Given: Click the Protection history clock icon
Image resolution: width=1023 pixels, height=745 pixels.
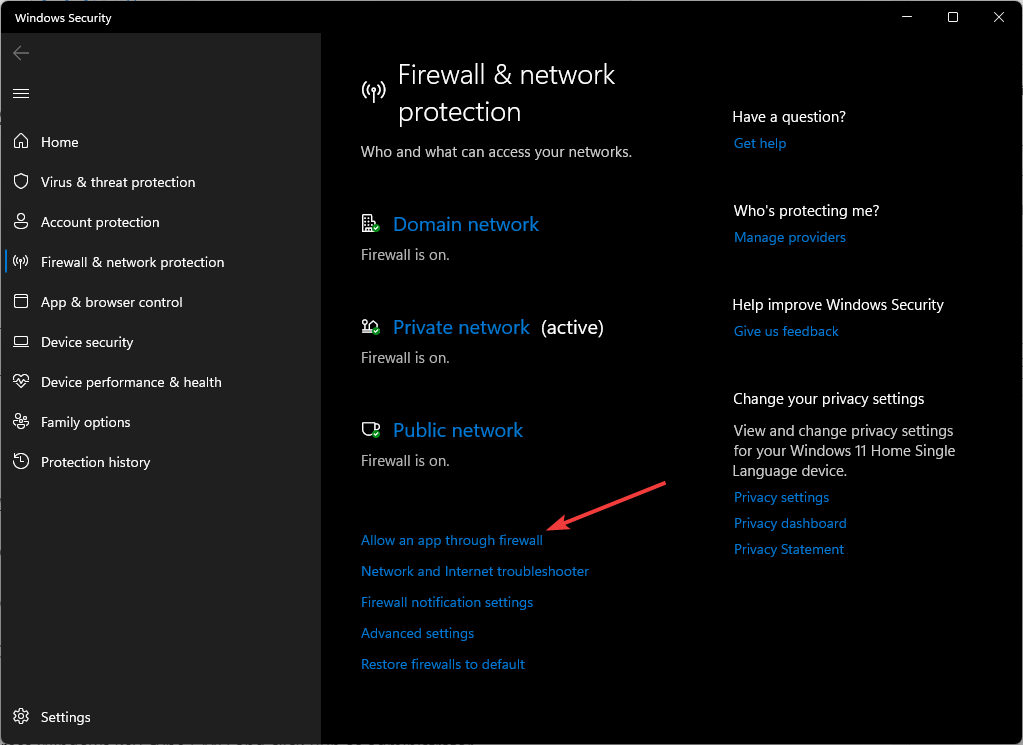Looking at the screenshot, I should (21, 461).
